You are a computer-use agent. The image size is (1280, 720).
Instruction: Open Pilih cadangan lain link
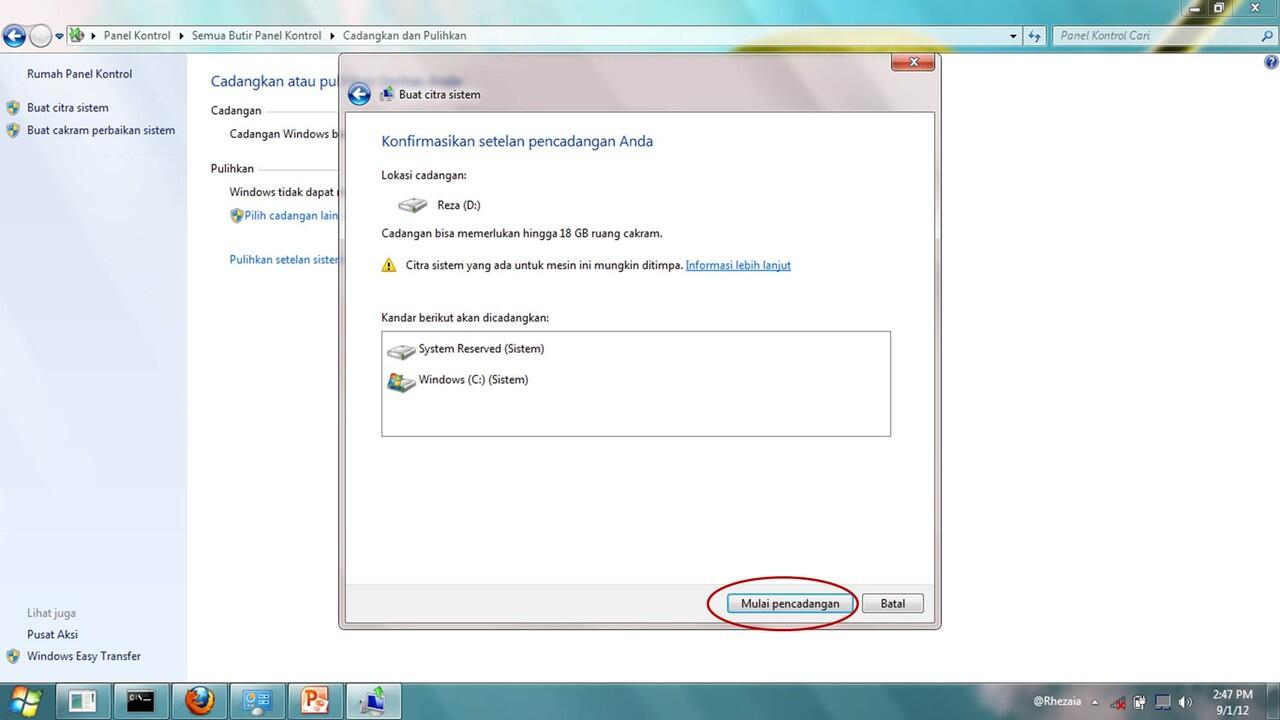pos(291,216)
